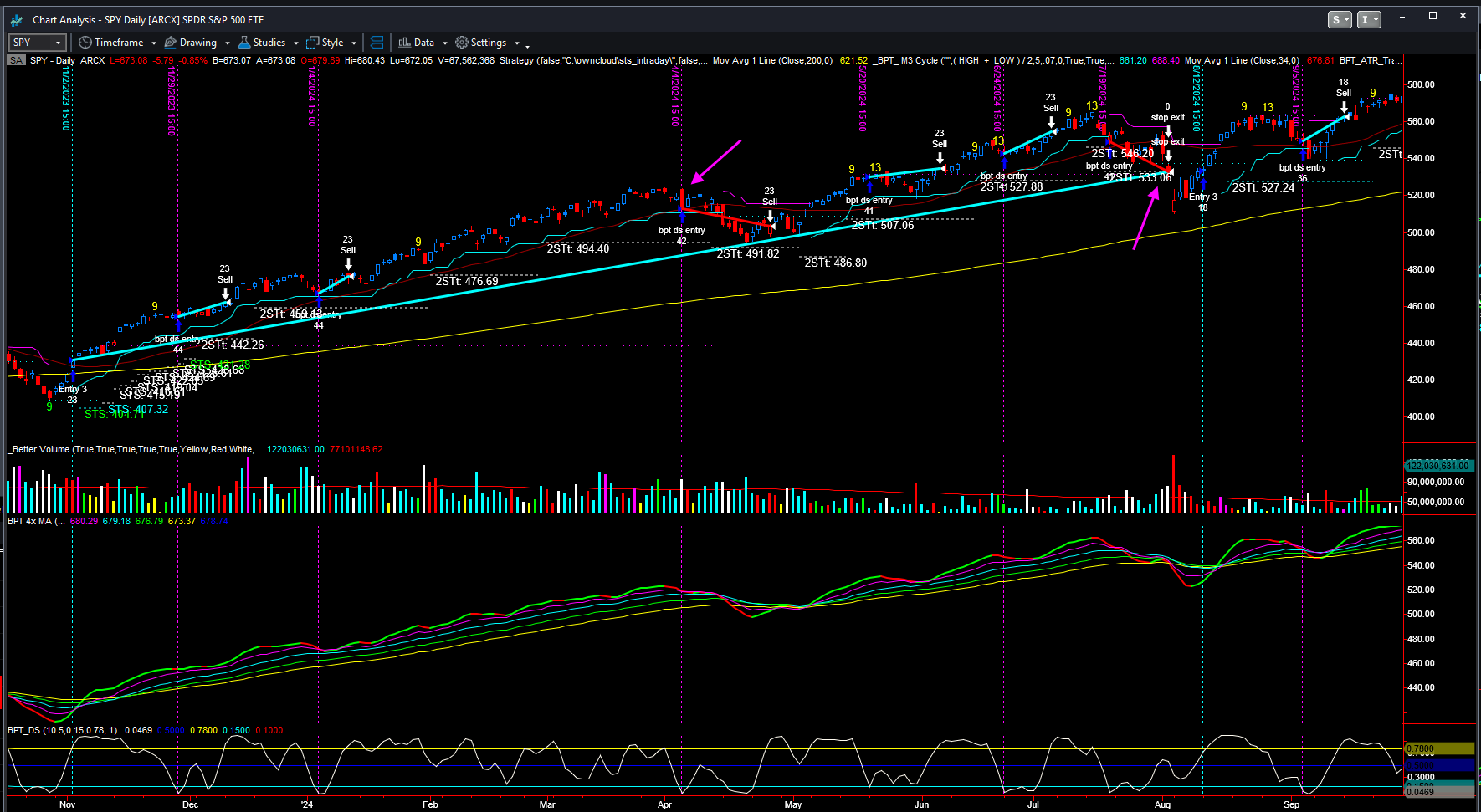Select the upper magenta arrow drawing near April
The image size is (1481, 812).
click(716, 161)
